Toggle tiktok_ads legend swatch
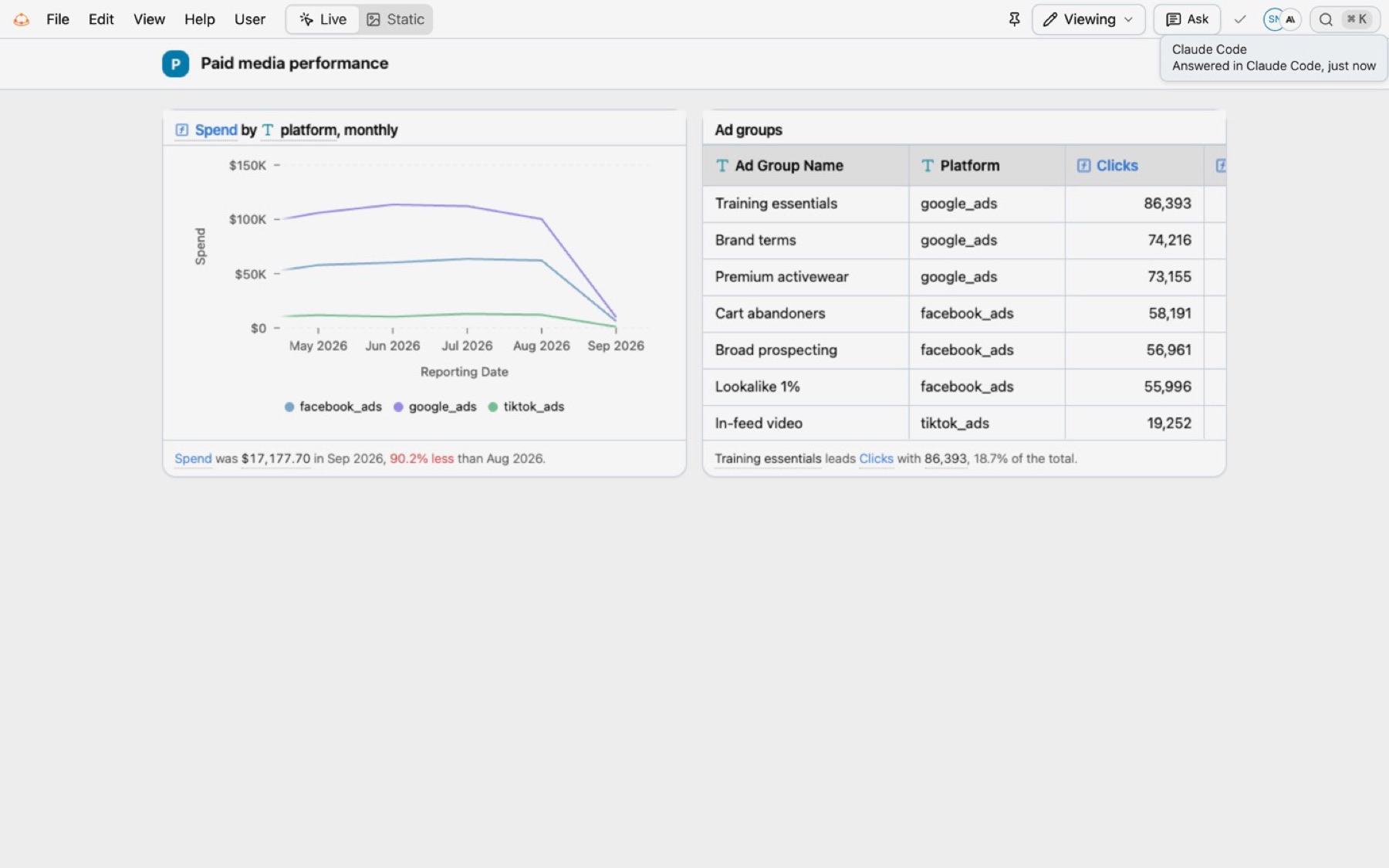Image resolution: width=1389 pixels, height=868 pixels. click(x=493, y=407)
